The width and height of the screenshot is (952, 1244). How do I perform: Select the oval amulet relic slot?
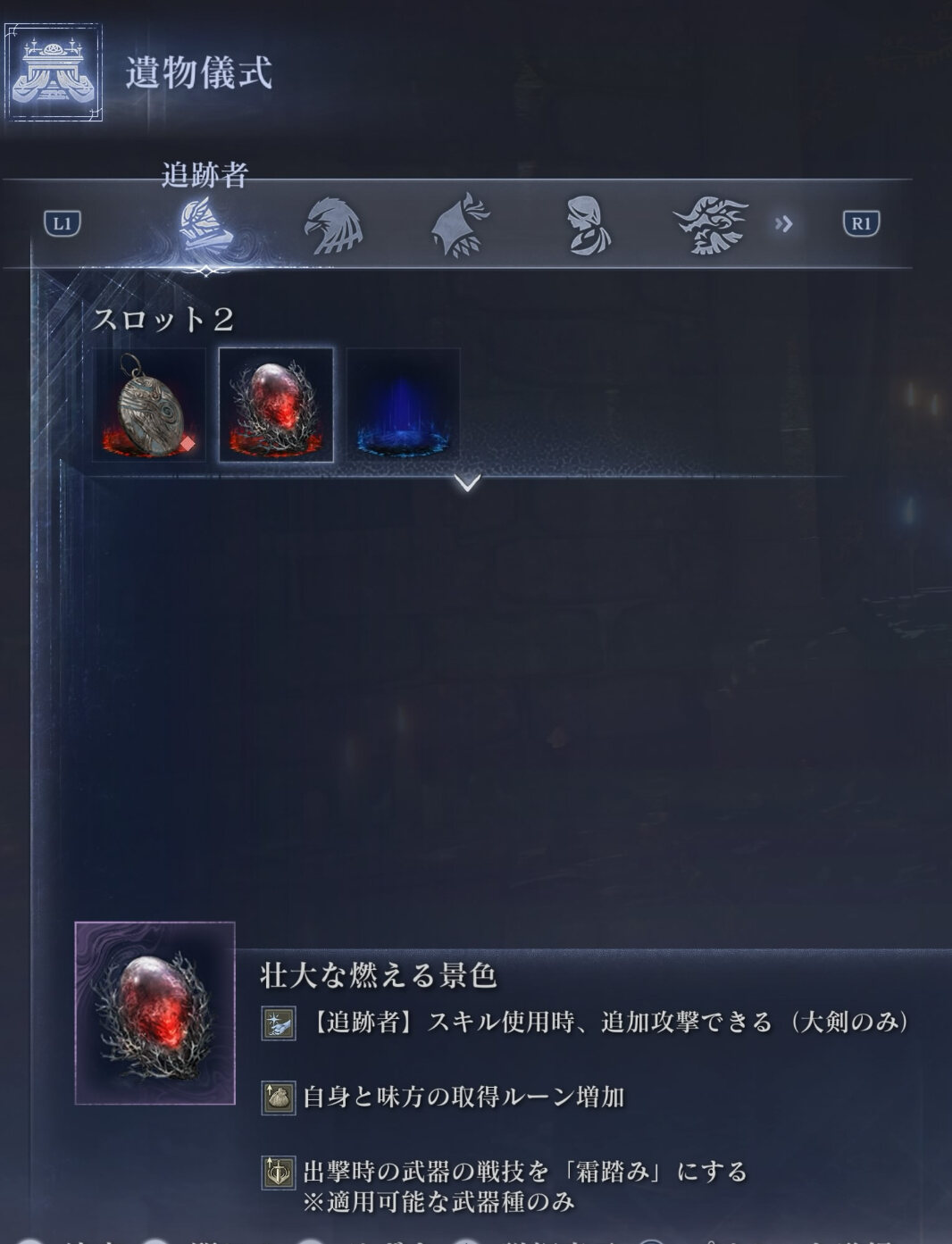tap(149, 405)
